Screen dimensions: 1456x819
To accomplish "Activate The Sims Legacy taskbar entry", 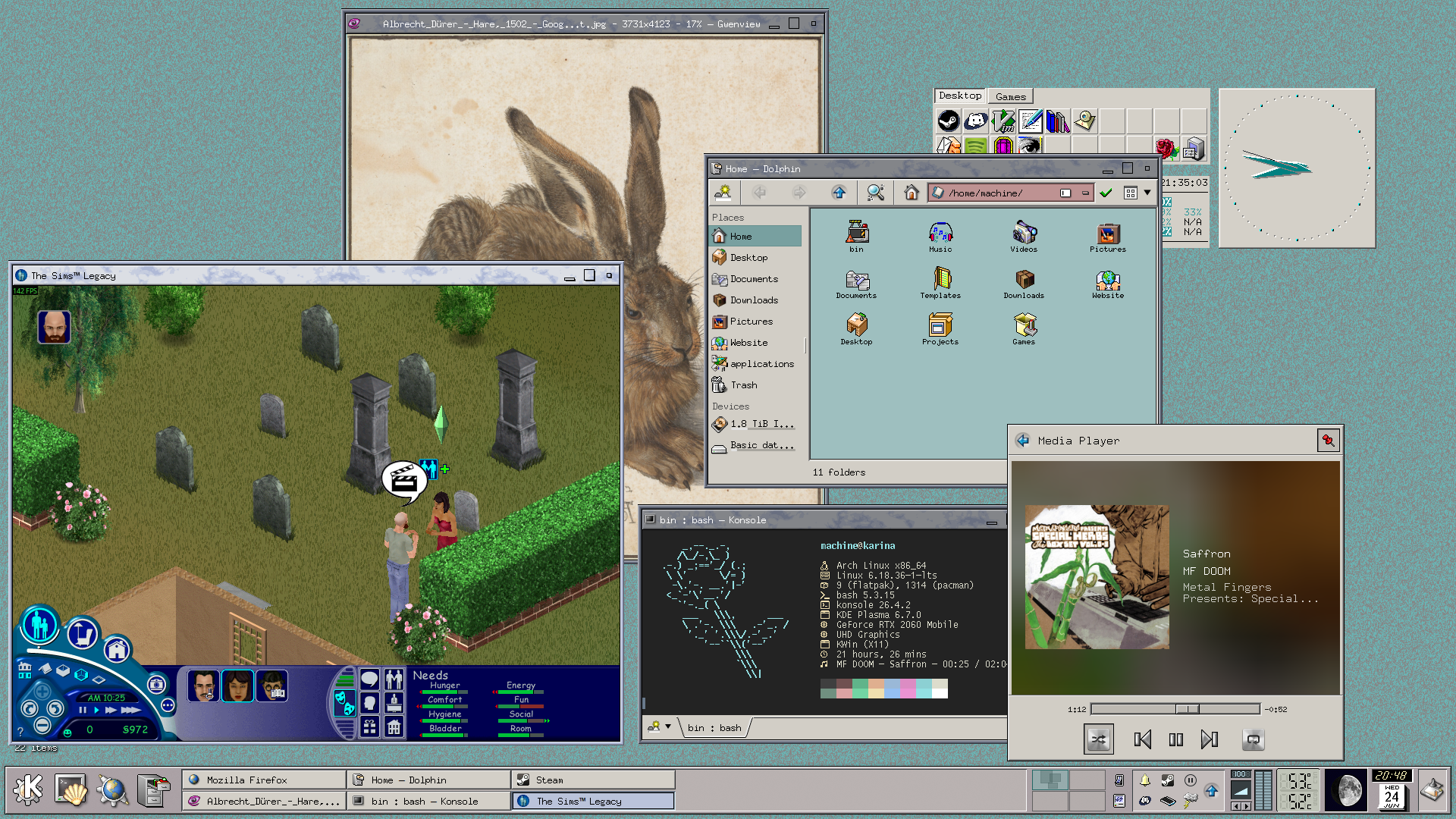I will 593,801.
